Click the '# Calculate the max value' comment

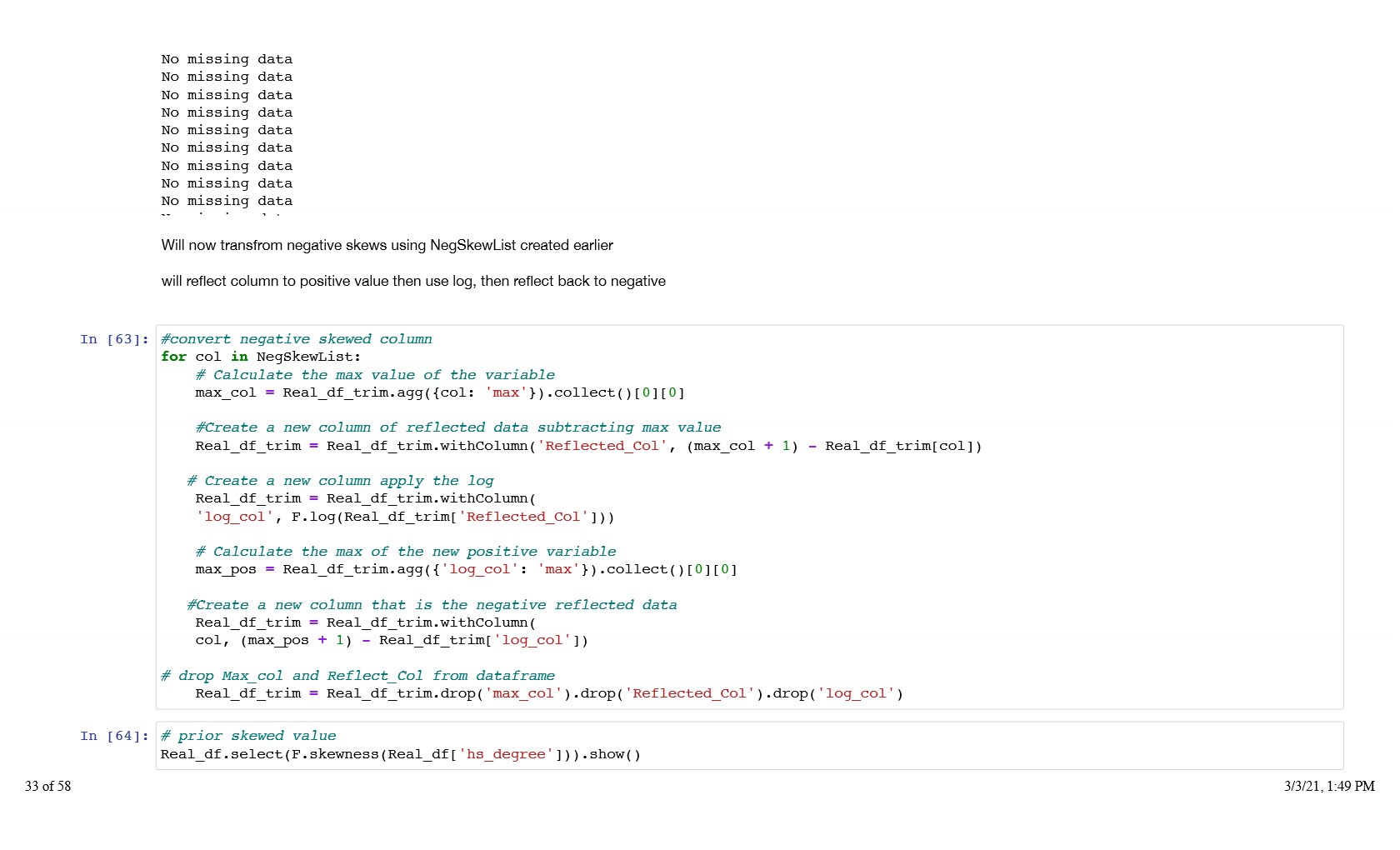pos(375,375)
